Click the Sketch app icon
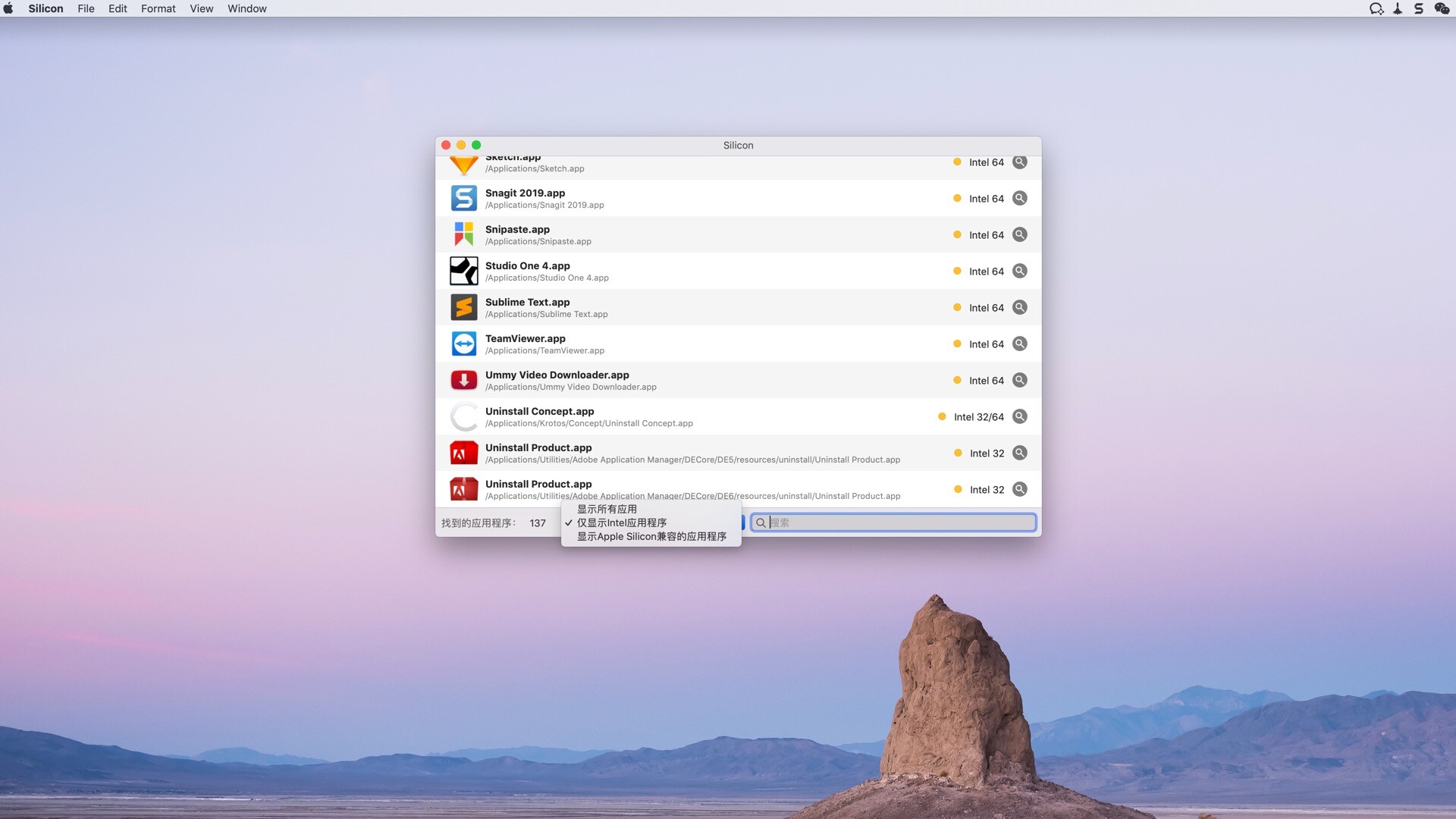 tap(463, 164)
